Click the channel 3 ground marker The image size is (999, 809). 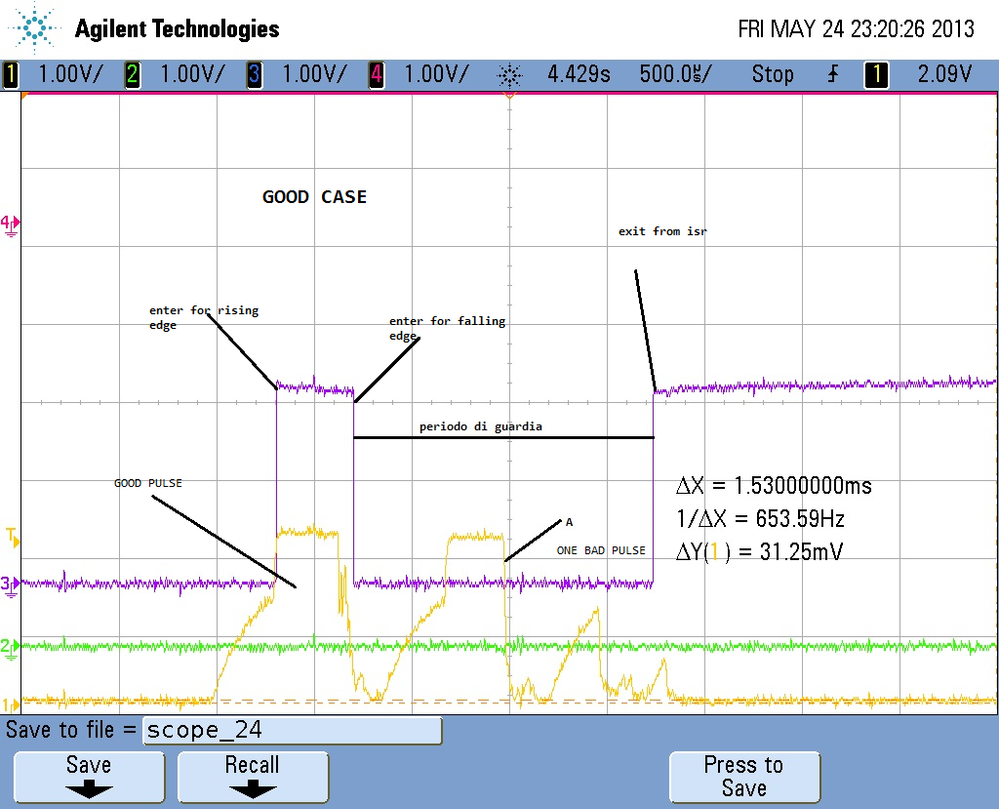(10, 585)
